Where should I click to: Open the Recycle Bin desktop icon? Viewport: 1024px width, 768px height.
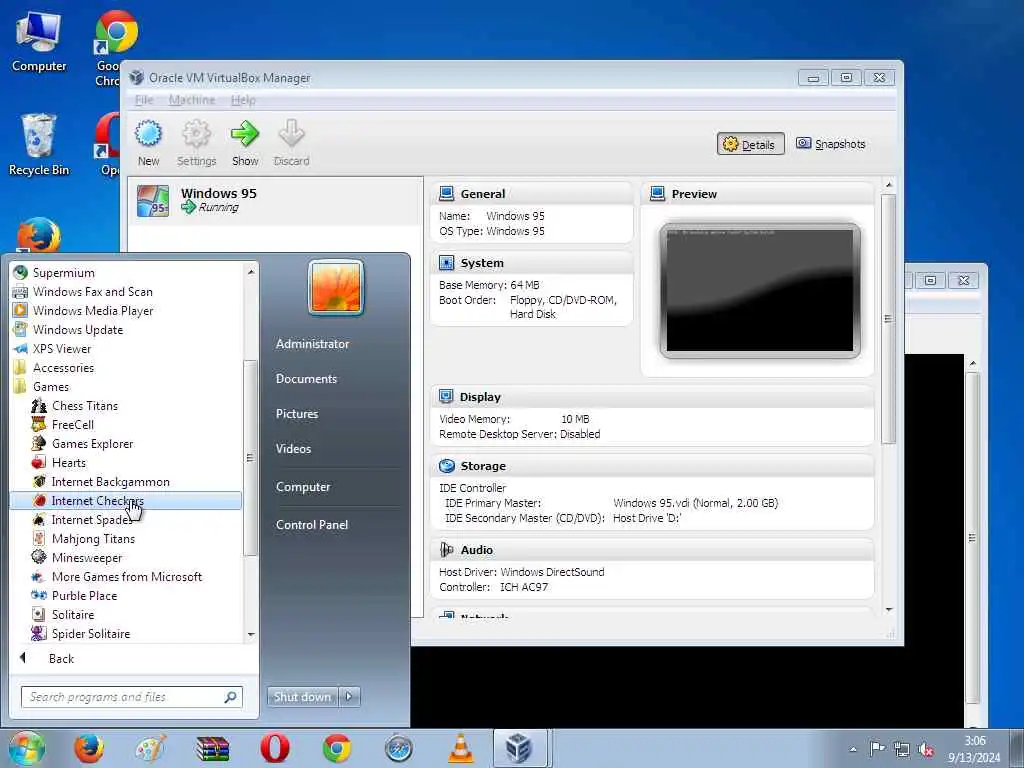pyautogui.click(x=39, y=145)
